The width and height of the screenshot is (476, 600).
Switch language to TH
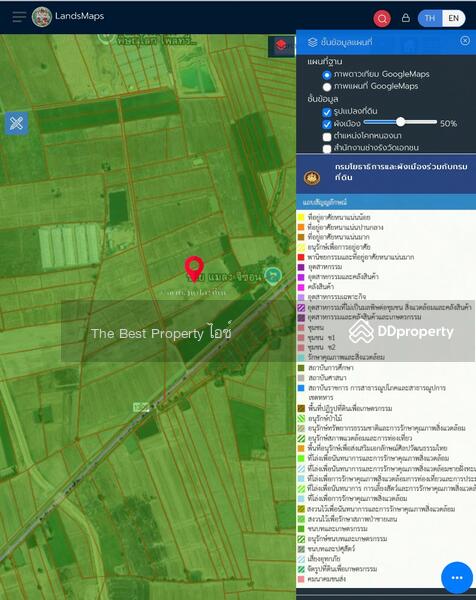[x=430, y=18]
